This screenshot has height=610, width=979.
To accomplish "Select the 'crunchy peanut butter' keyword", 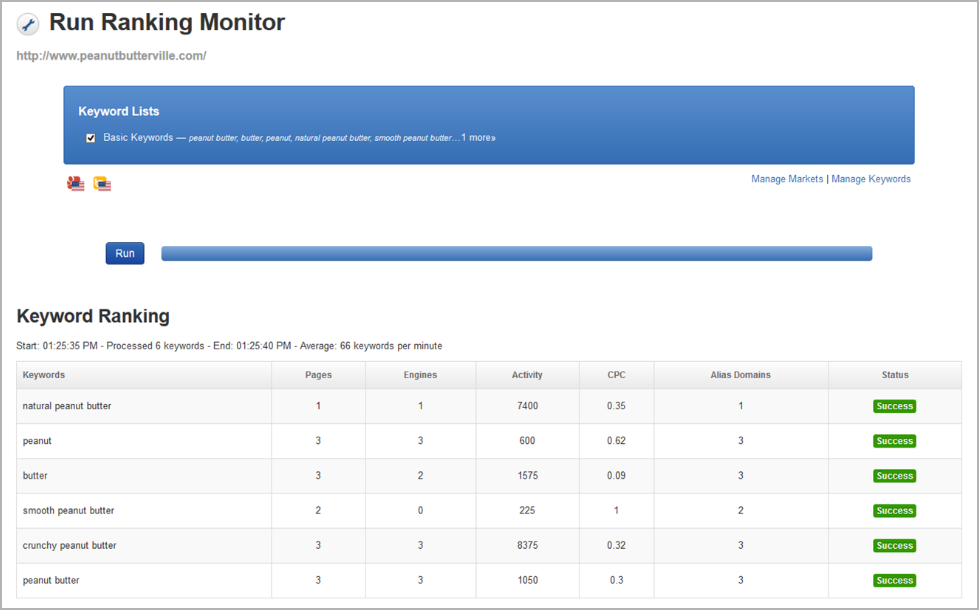I will pos(69,546).
